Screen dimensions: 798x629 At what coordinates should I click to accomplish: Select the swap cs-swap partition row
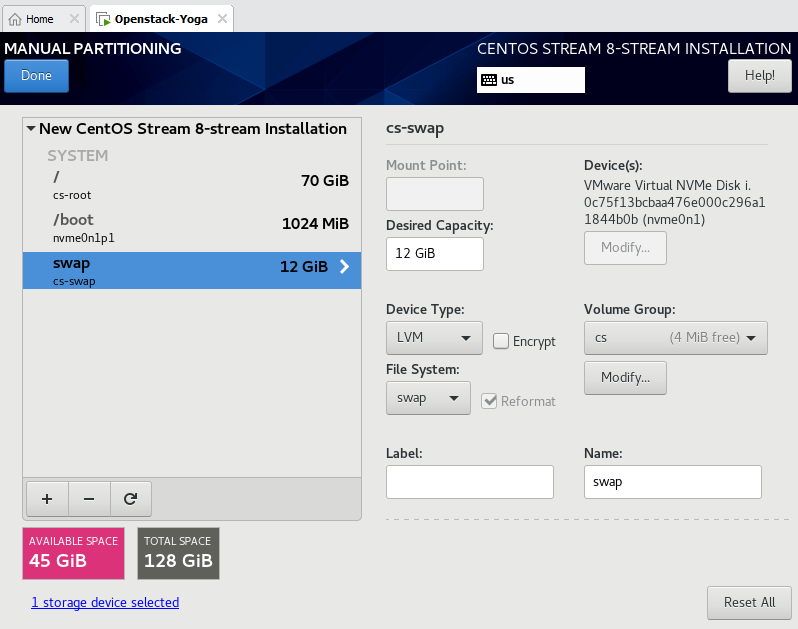192,271
